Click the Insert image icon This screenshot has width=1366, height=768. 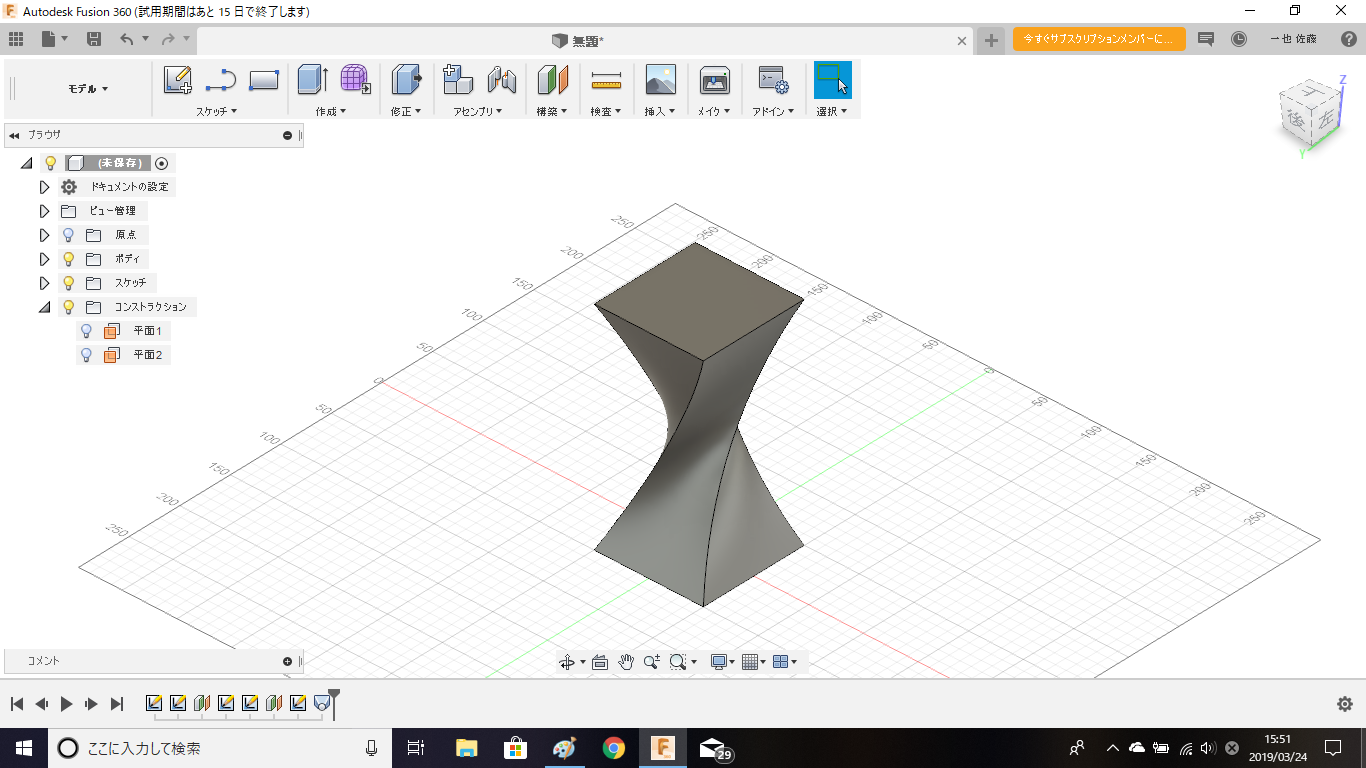click(660, 80)
